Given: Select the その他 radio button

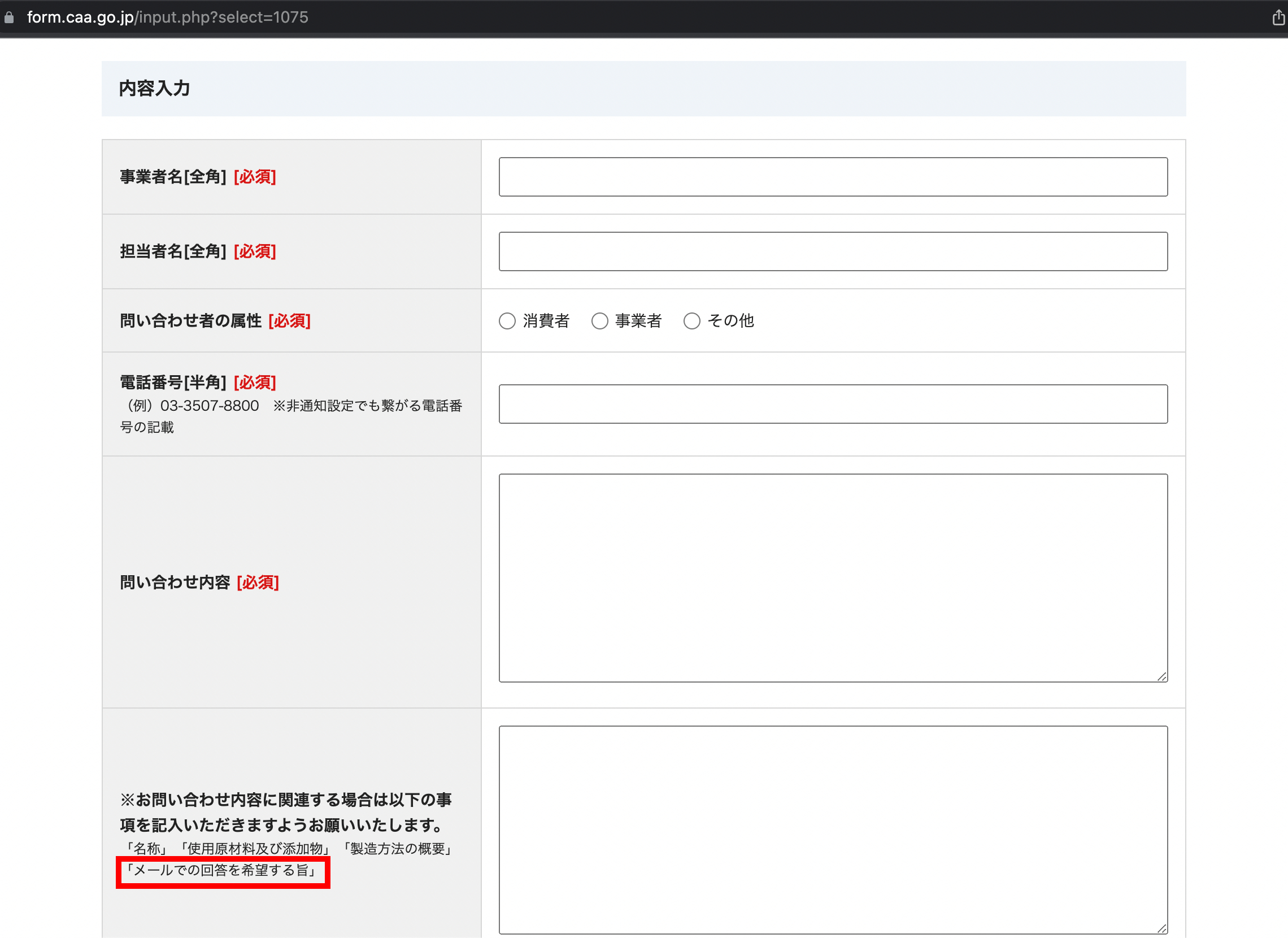Looking at the screenshot, I should pyautogui.click(x=691, y=321).
